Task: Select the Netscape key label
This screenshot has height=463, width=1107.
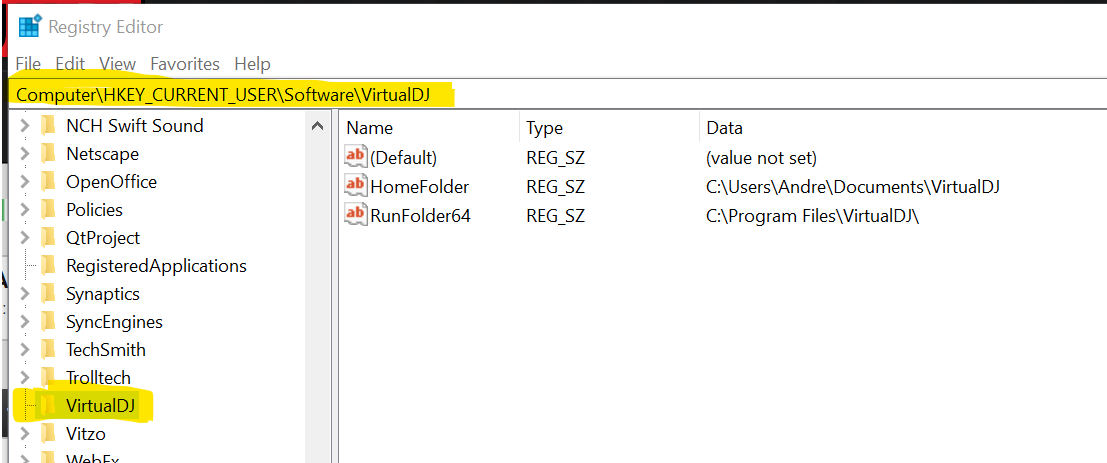Action: click(102, 154)
